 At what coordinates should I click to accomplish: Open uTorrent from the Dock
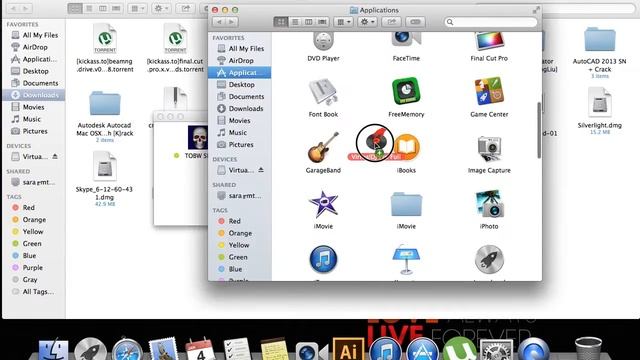[x=459, y=349]
